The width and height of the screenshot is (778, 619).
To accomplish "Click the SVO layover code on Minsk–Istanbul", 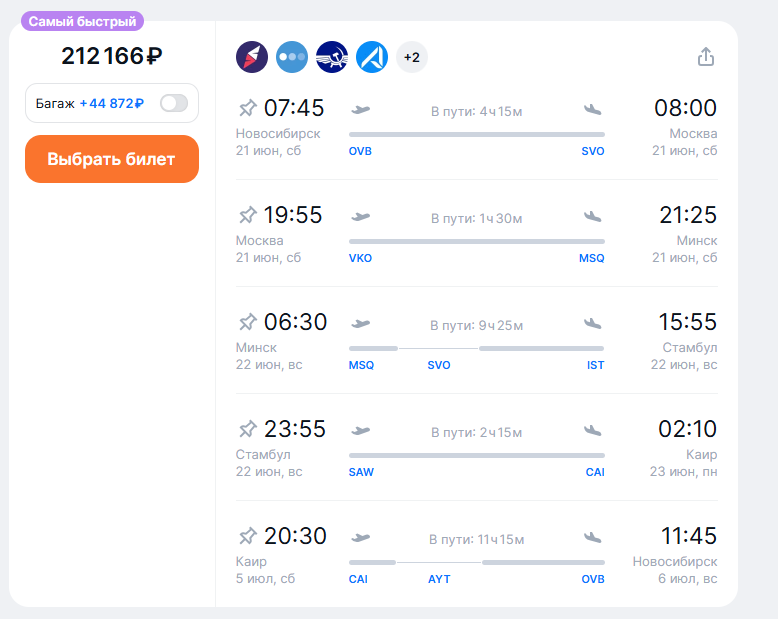I will pos(439,366).
